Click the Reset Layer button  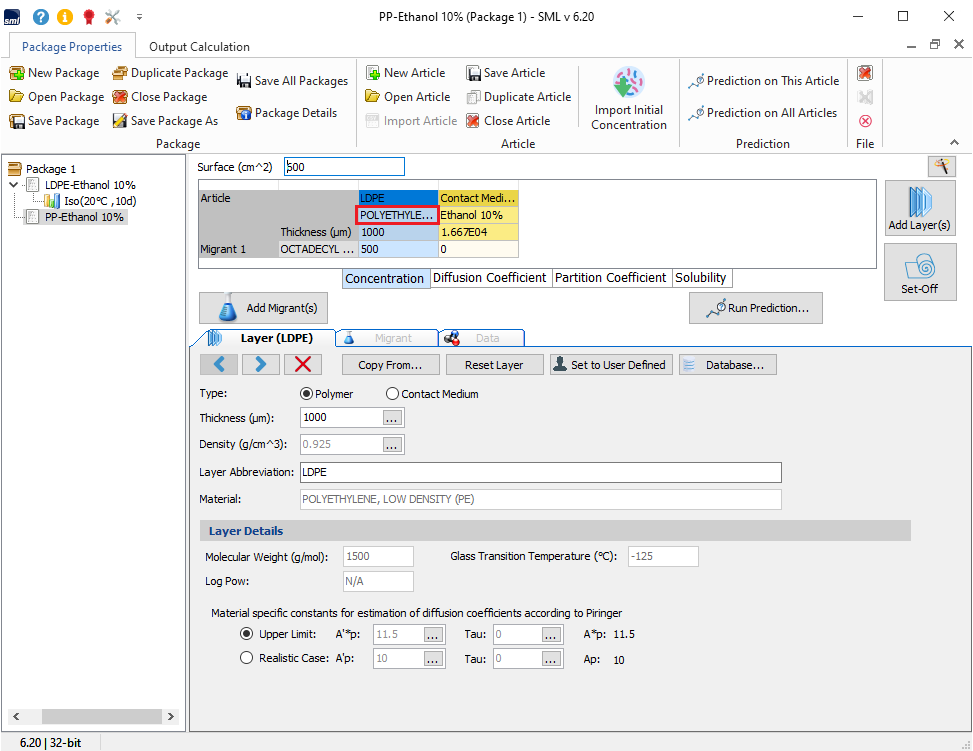point(495,365)
